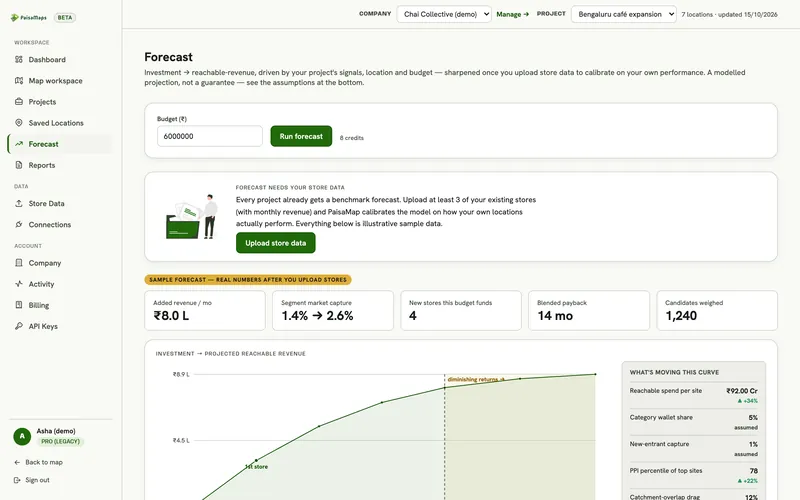This screenshot has width=800, height=500.
Task: Click the Run forecast button
Action: tap(301, 136)
